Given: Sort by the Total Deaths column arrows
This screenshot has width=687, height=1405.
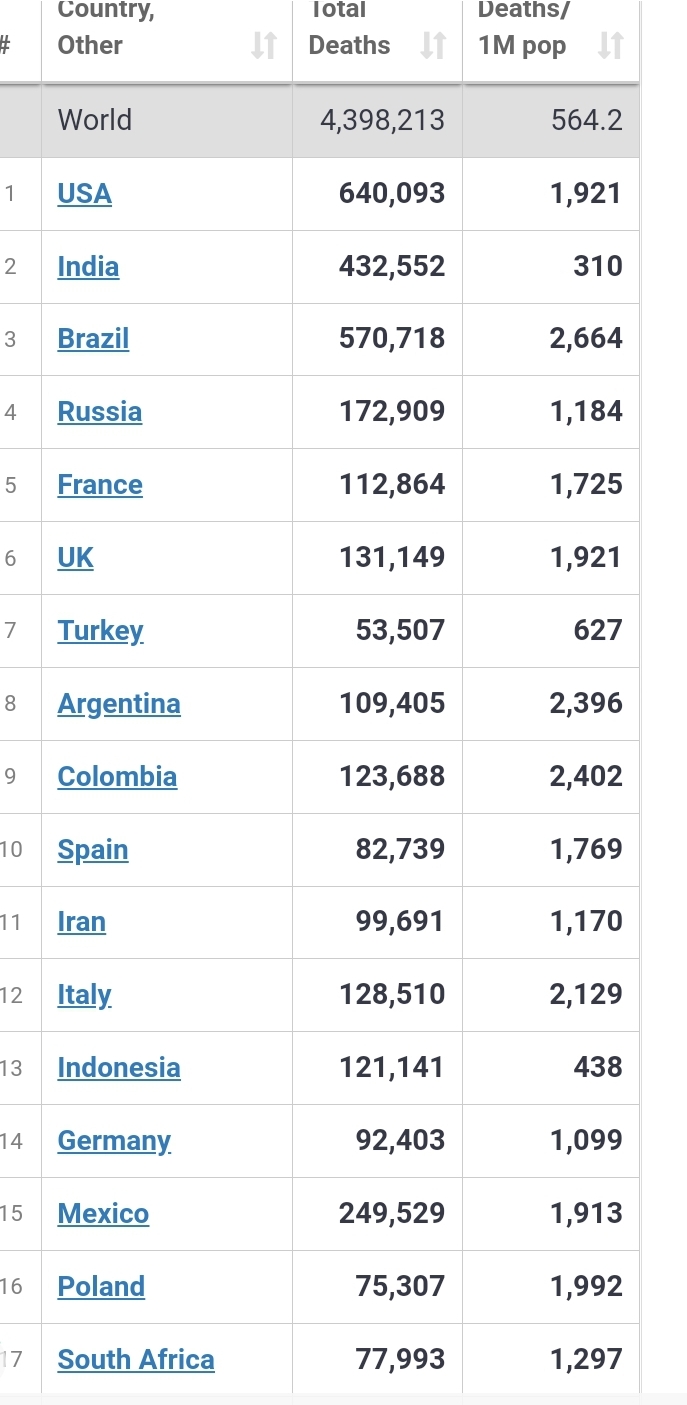Looking at the screenshot, I should (432, 46).
